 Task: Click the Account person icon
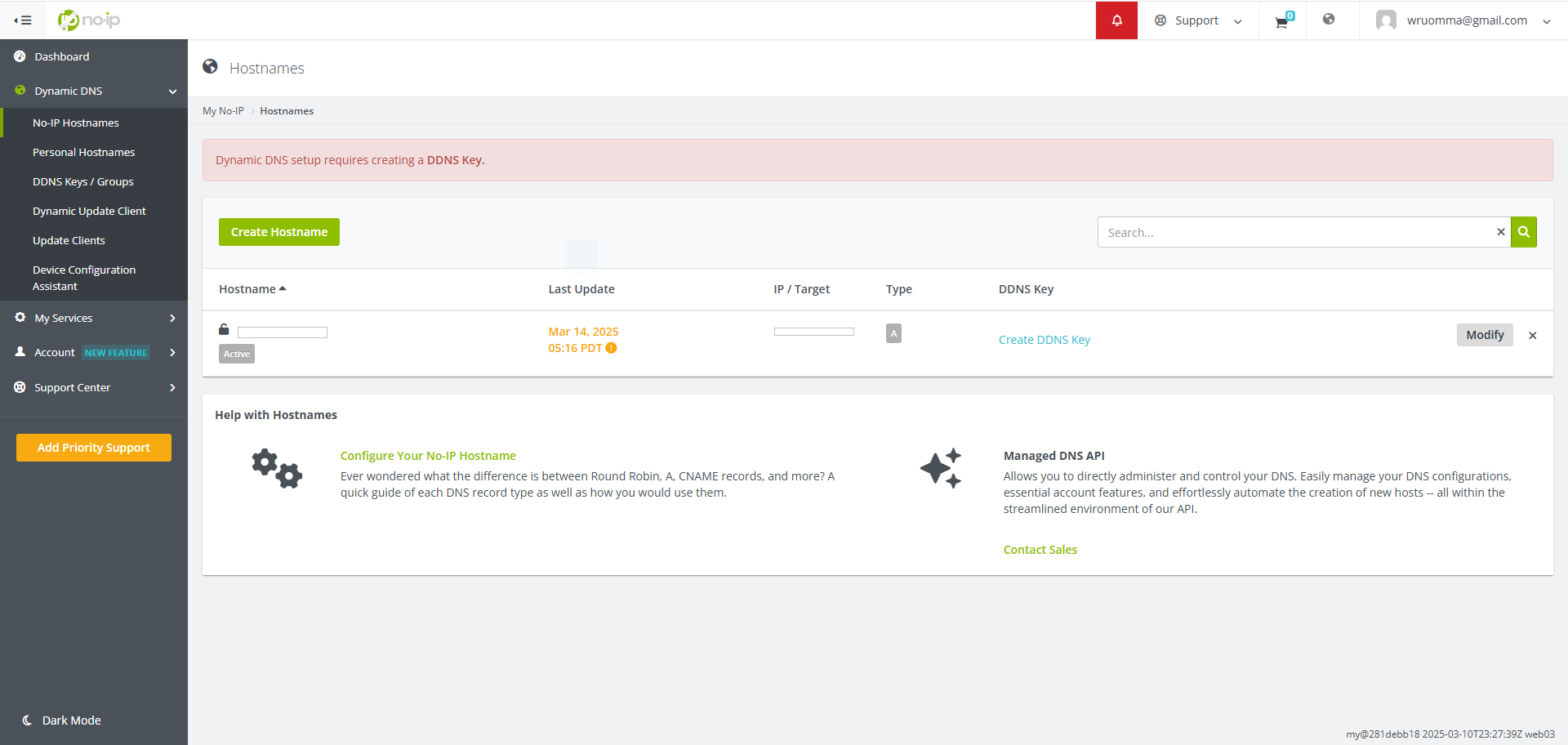tap(20, 352)
